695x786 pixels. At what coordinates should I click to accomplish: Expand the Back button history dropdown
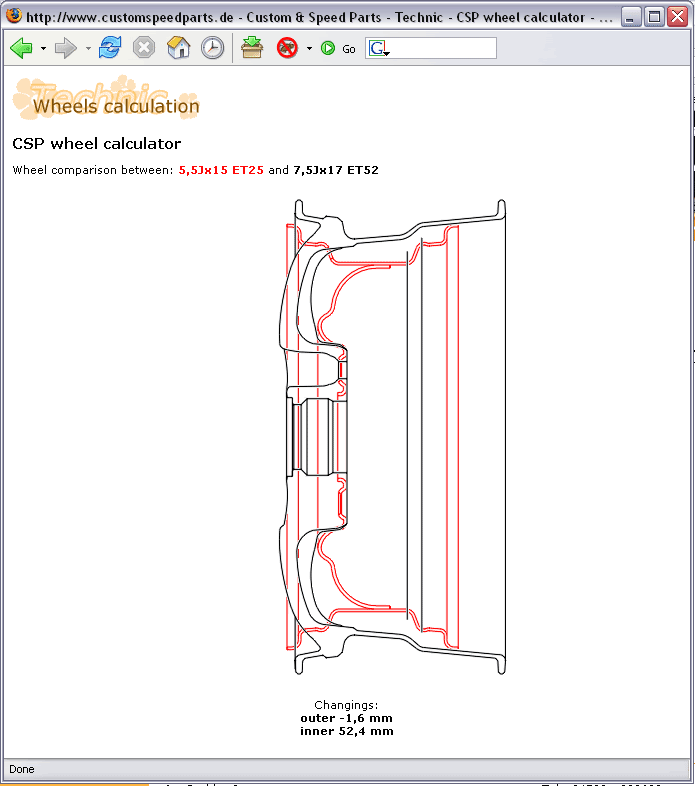point(43,49)
